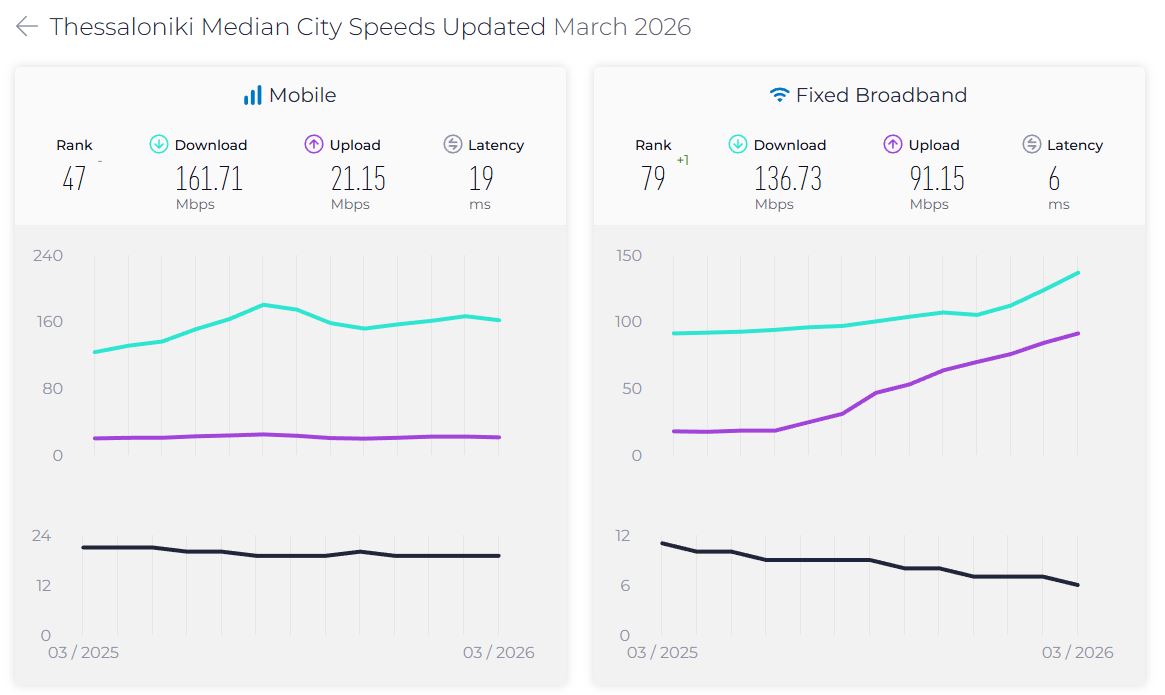The image size is (1165, 695).
Task: Click the Fixed Broadband Upload arrow icon
Action: 893,144
